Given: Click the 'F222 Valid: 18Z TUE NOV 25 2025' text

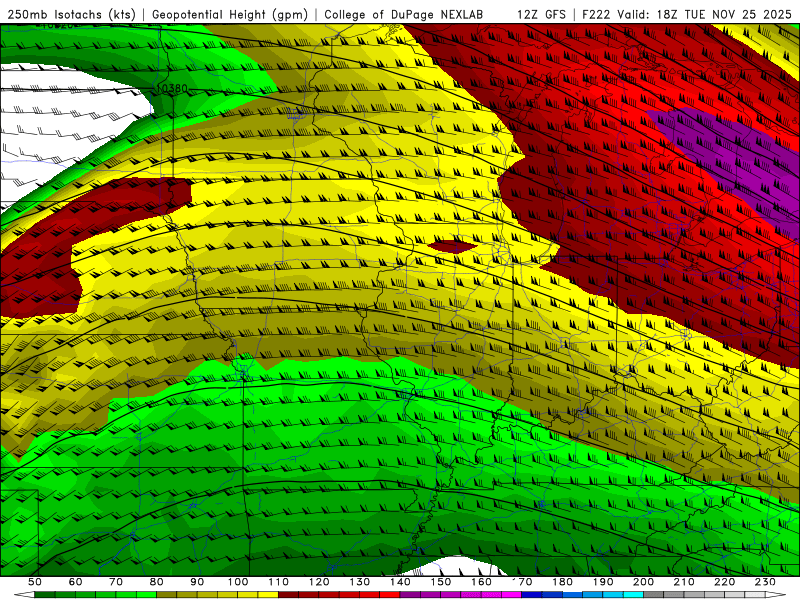Looking at the screenshot, I should 687,14.
